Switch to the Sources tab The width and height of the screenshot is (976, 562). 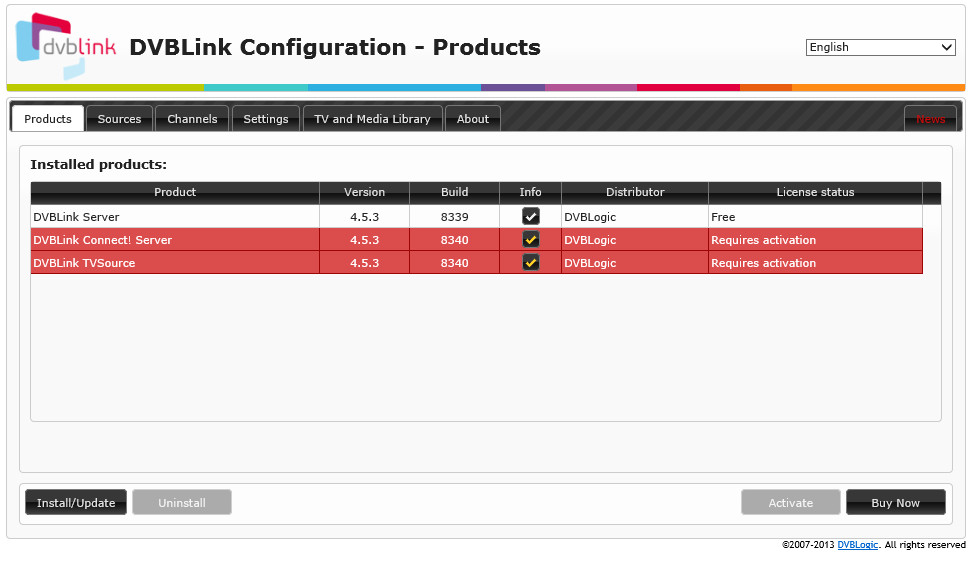tap(119, 119)
